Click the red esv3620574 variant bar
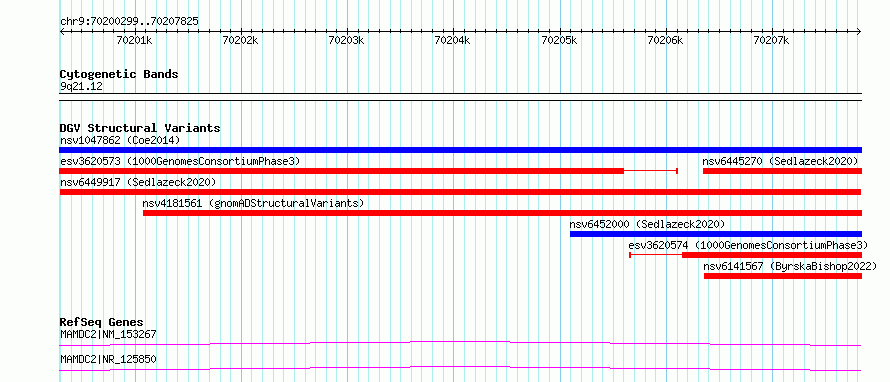This screenshot has height=382, width=890. 772,255
